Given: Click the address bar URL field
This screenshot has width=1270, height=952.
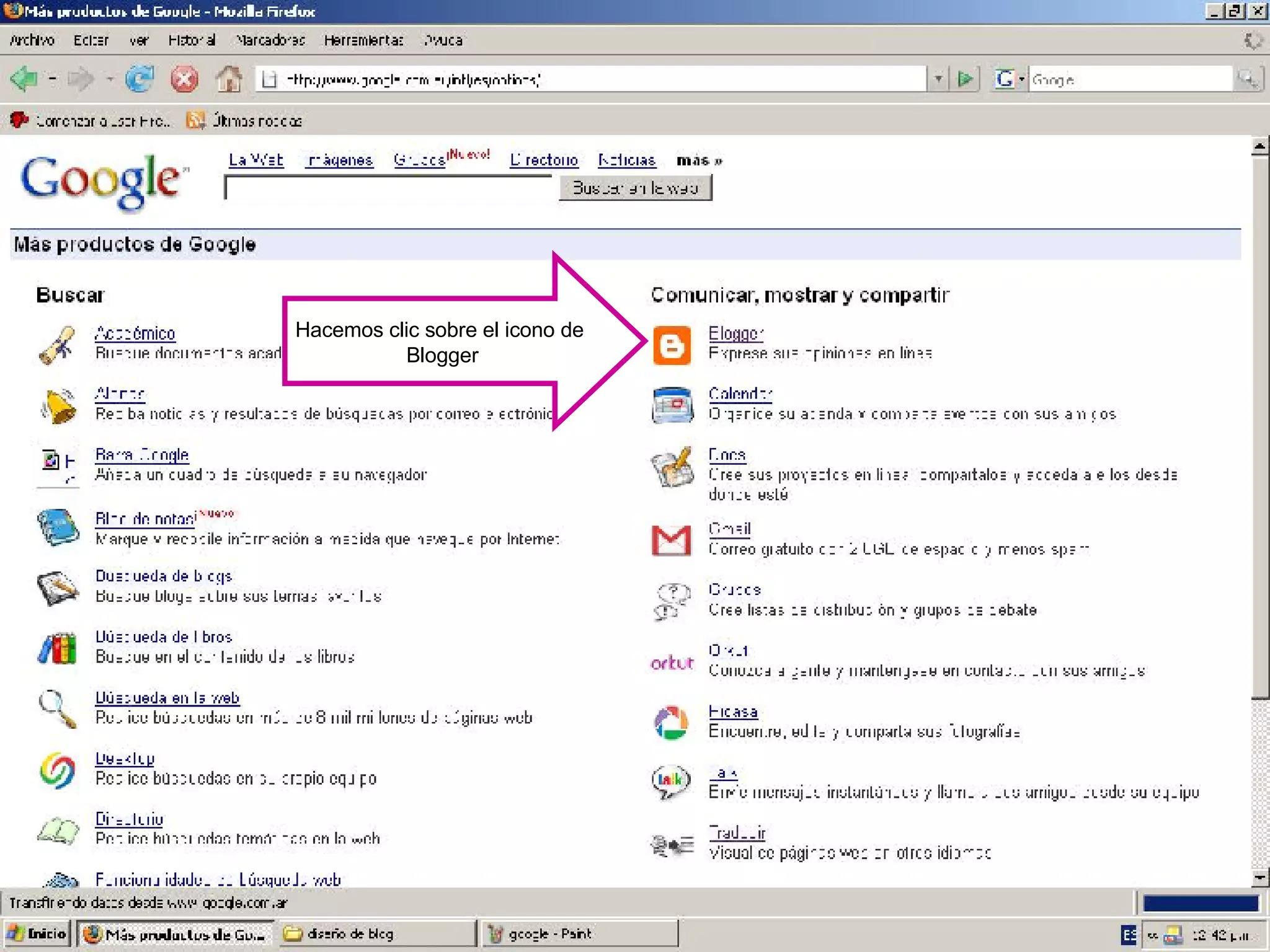Looking at the screenshot, I should click(591, 79).
